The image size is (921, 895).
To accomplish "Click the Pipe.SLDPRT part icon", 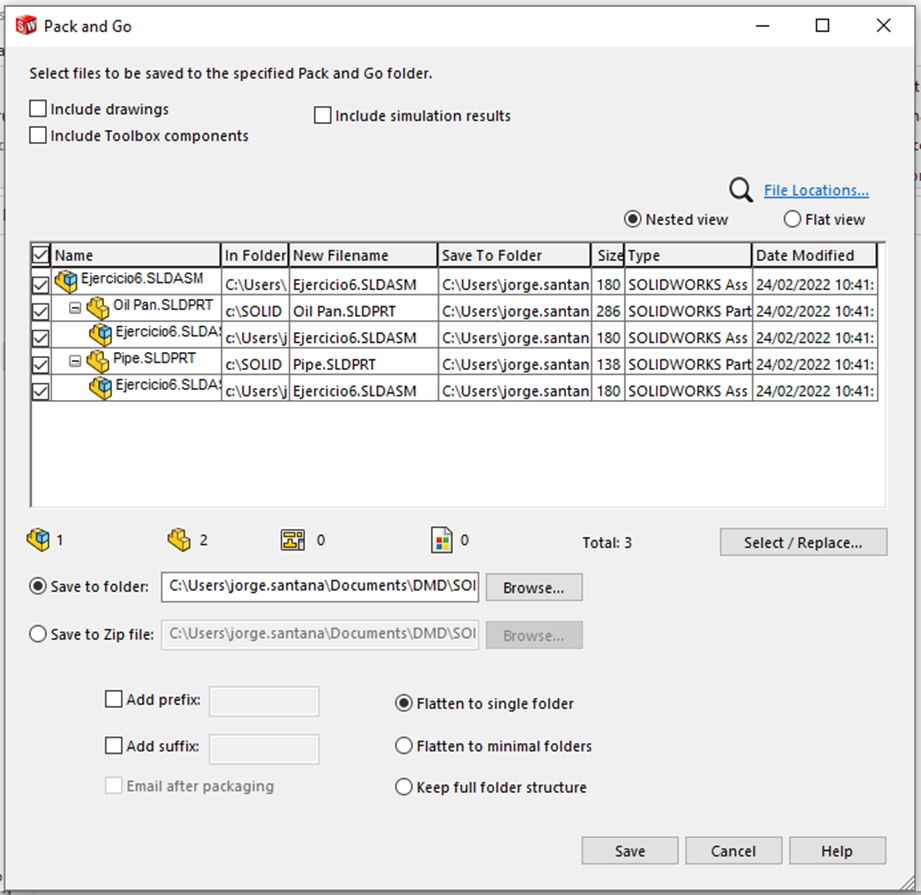I will click(x=98, y=361).
